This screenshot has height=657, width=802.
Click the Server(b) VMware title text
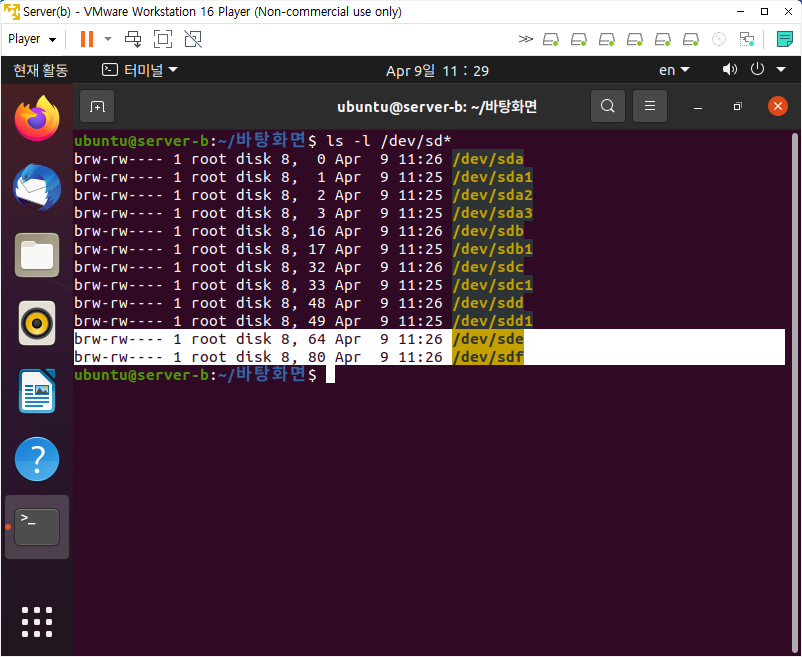coord(212,11)
